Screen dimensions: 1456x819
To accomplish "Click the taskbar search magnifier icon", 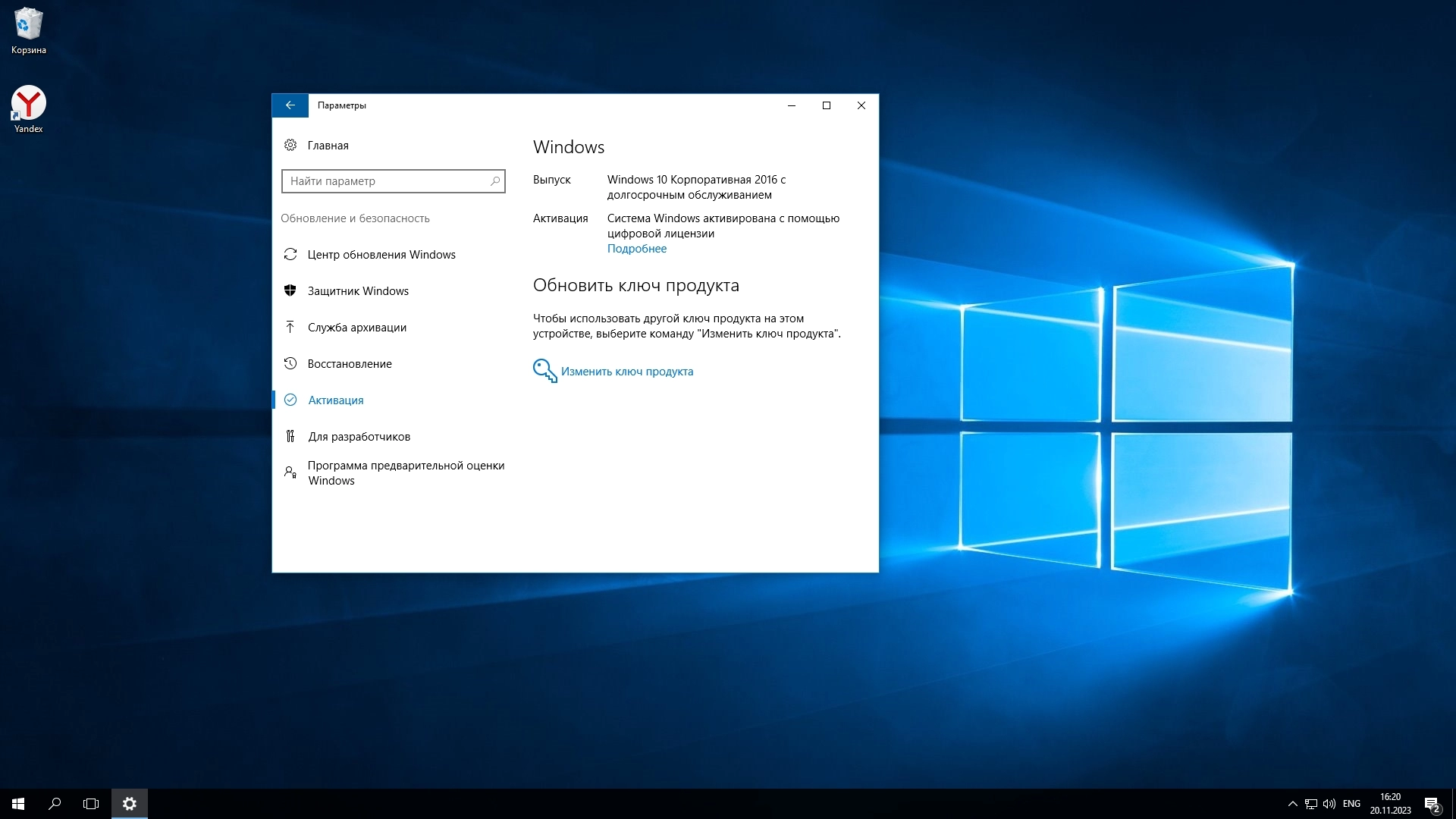I will click(55, 804).
